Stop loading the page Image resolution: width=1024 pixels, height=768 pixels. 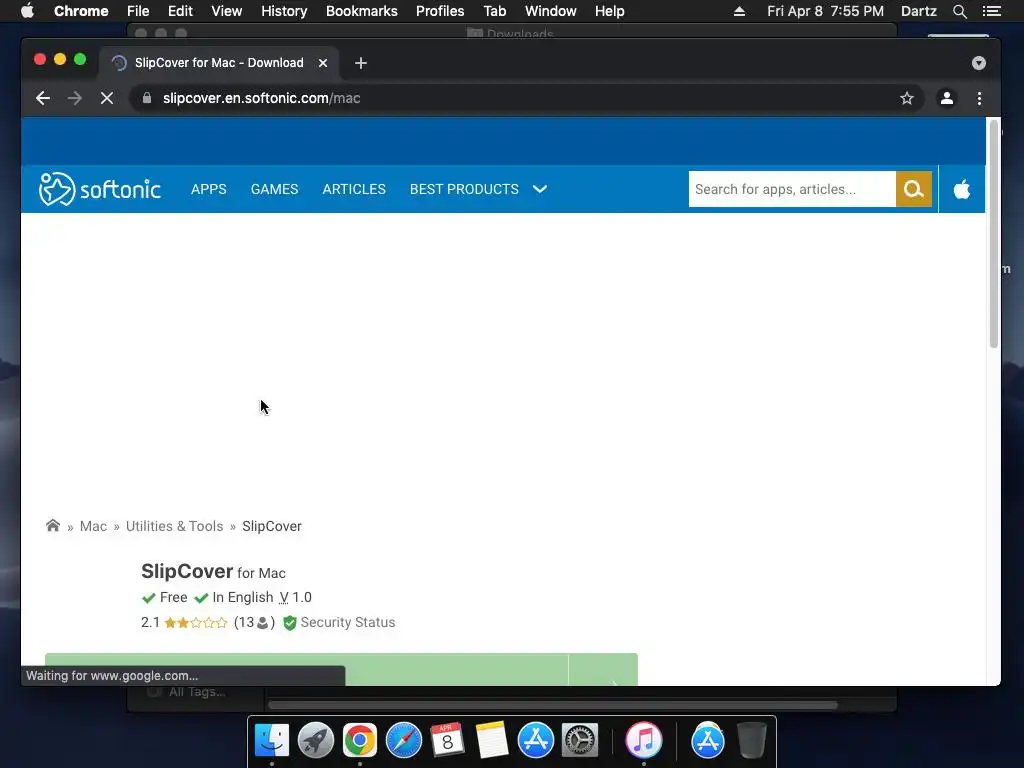pos(106,98)
